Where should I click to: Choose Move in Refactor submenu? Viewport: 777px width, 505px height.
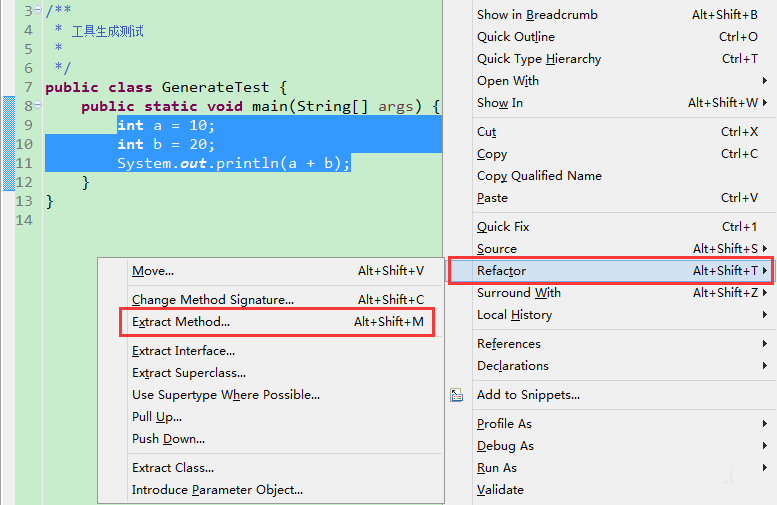tap(278, 271)
